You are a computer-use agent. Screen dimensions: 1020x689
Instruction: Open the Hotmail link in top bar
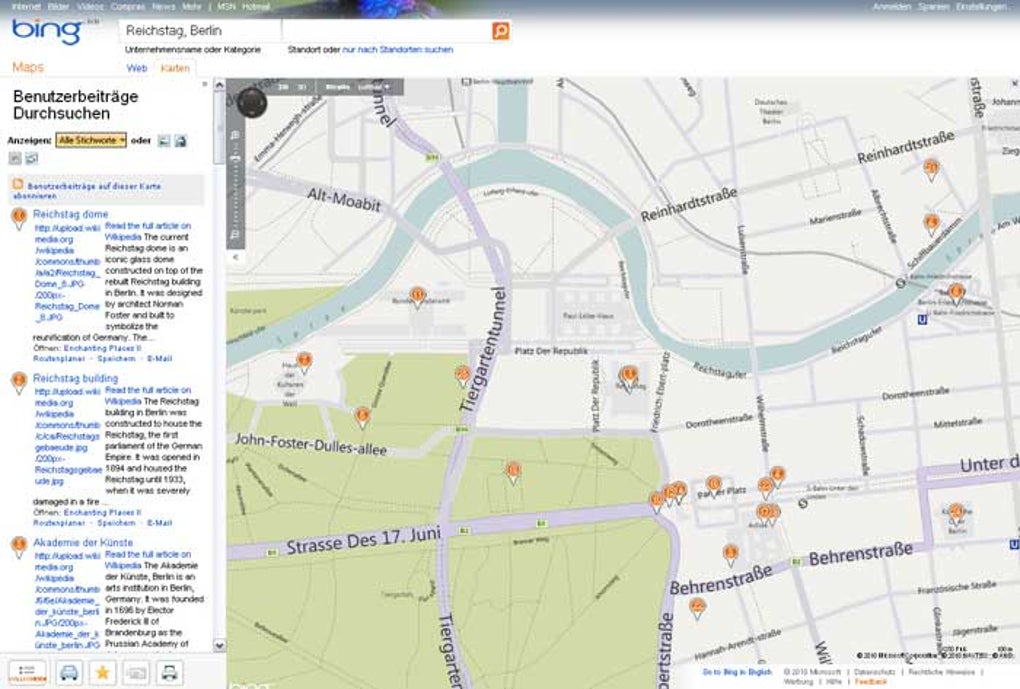(x=256, y=7)
